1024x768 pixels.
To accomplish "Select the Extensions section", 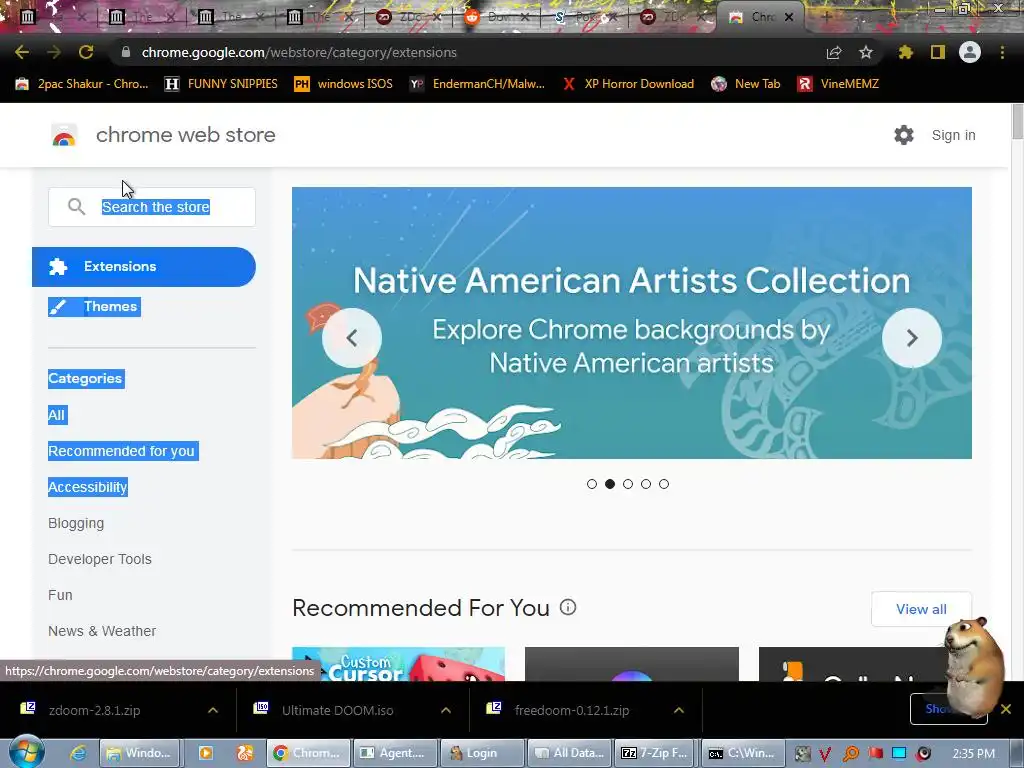I will (144, 266).
